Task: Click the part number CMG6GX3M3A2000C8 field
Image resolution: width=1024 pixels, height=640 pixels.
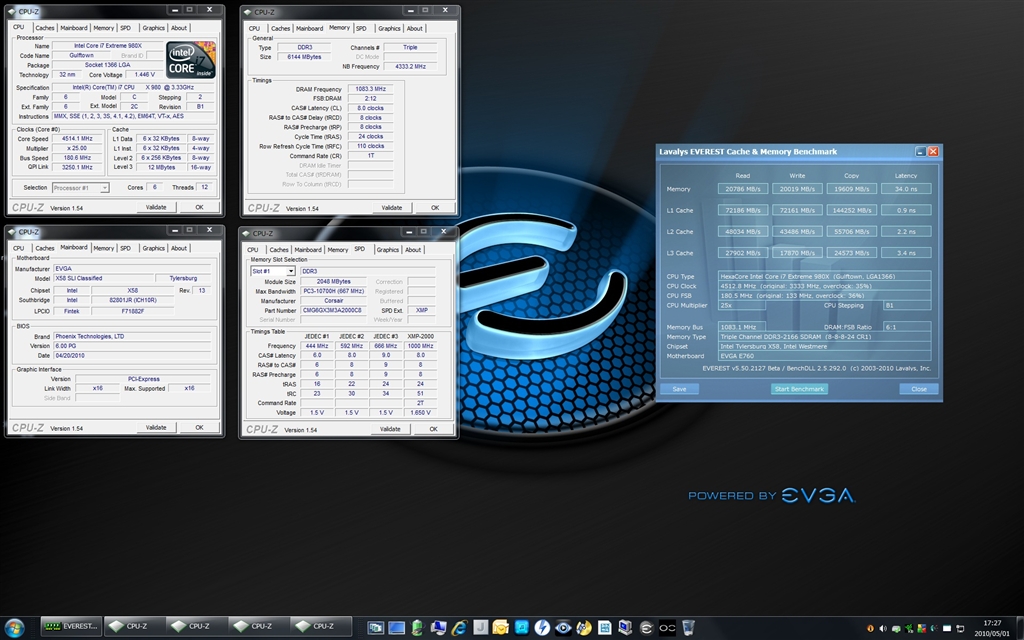Action: (x=333, y=310)
